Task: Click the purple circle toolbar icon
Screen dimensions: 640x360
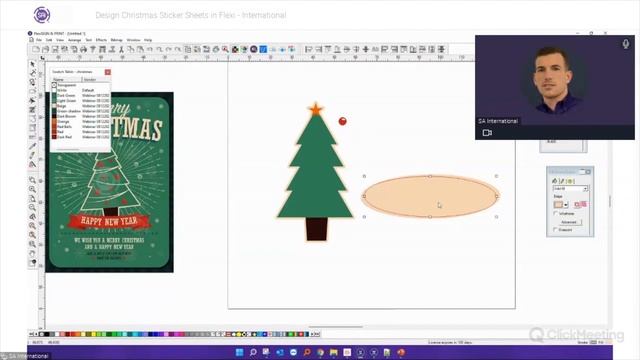Action: click(254, 49)
